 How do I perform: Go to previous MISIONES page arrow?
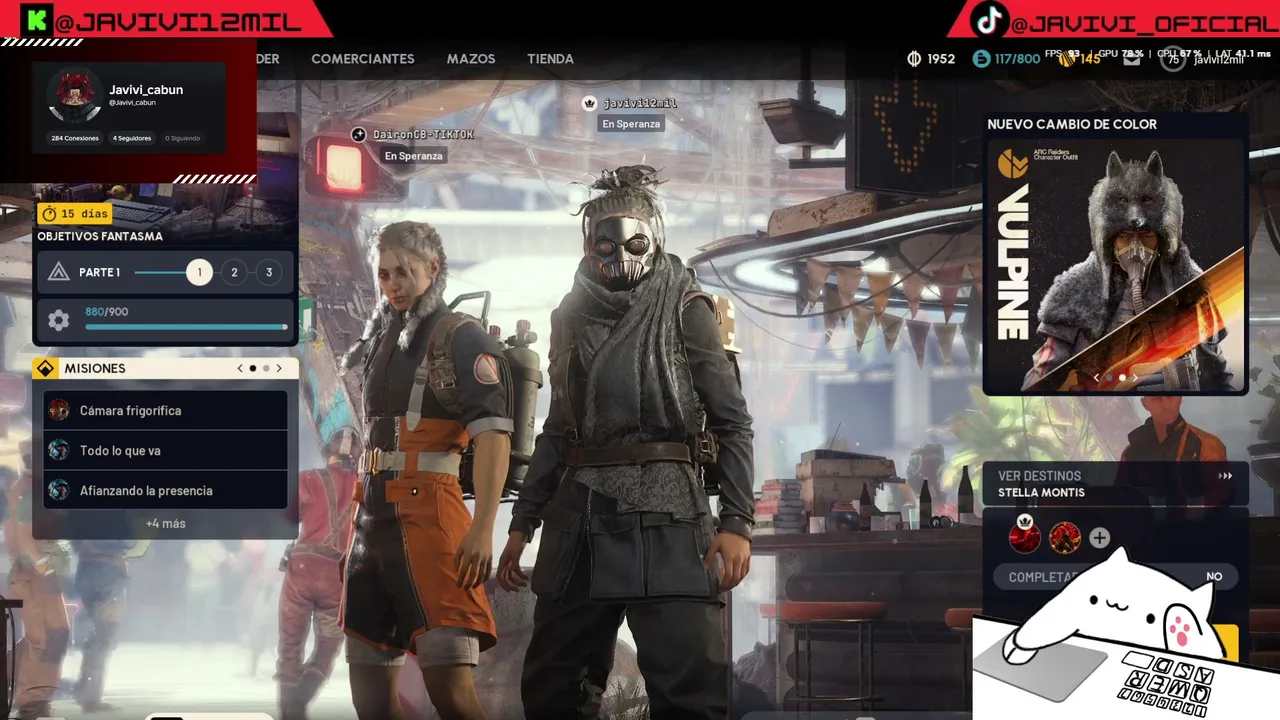pos(240,369)
